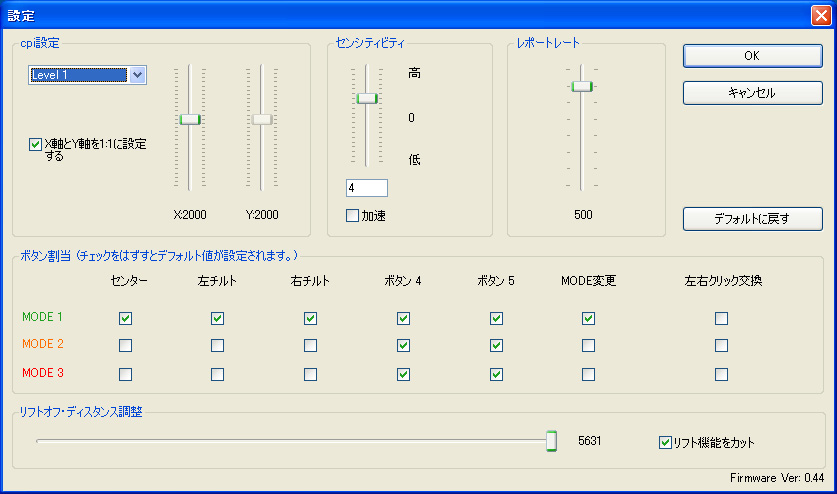Click the Y-axis cpi slider handle
Image resolution: width=837 pixels, height=494 pixels.
click(x=262, y=119)
